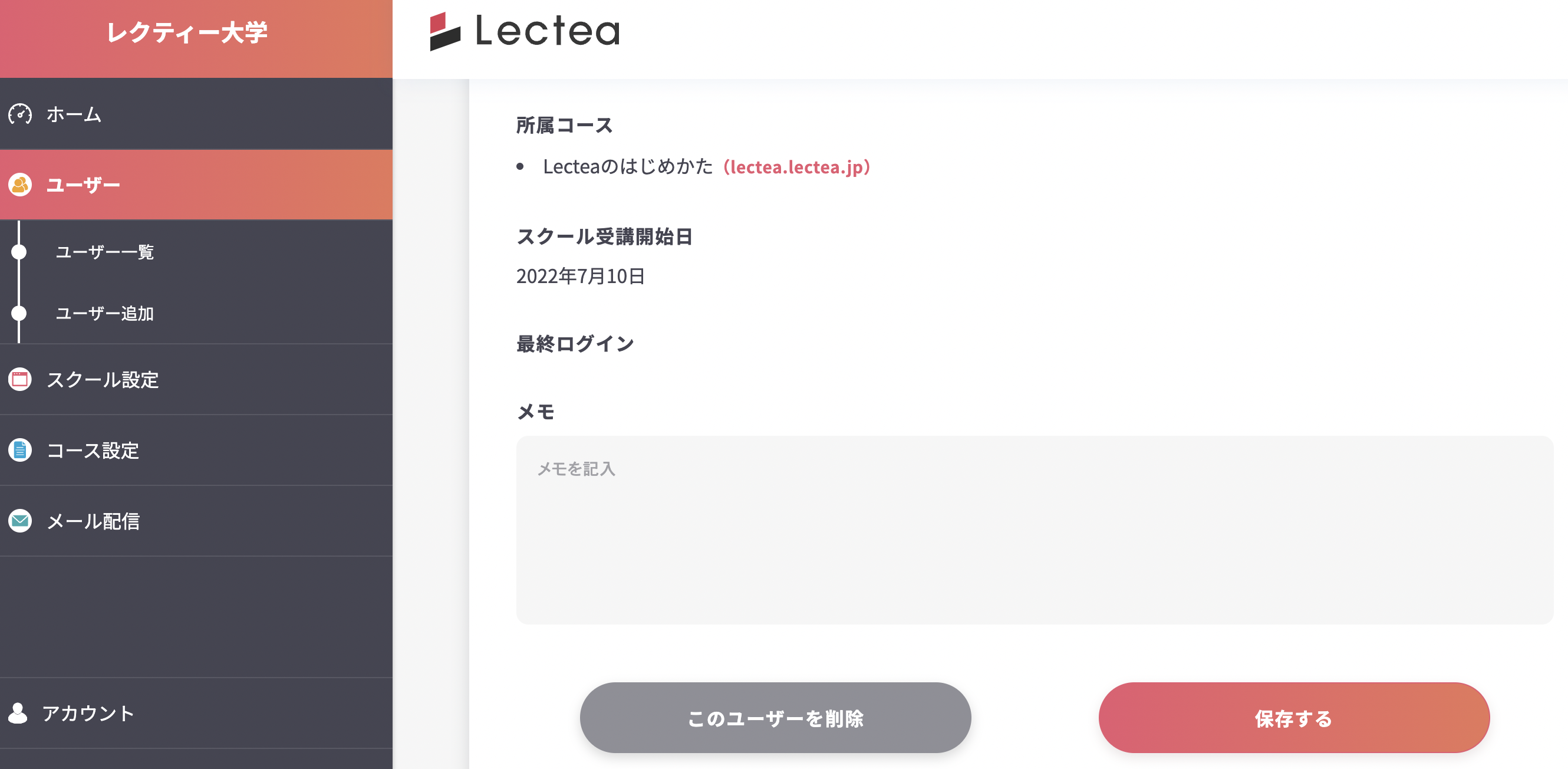Click the School Settings window icon
The image size is (1568, 769).
pos(20,379)
